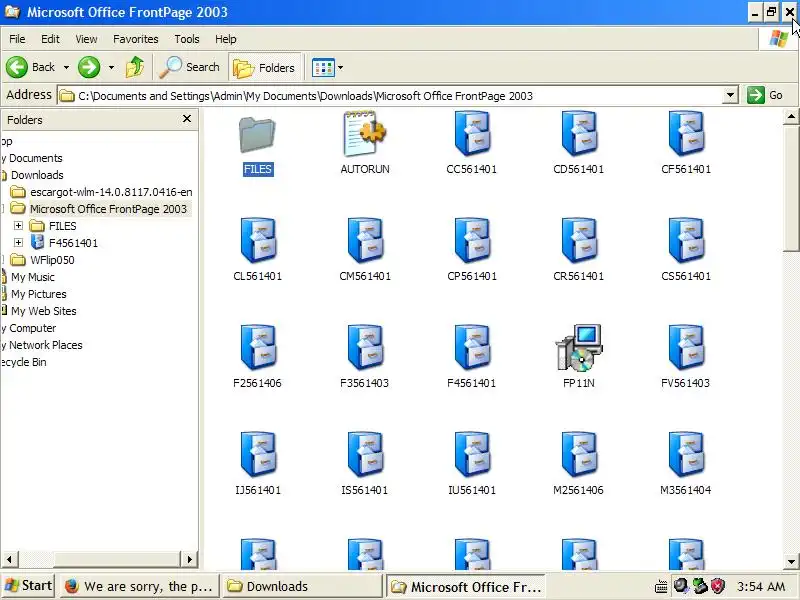Open the Forward history dropdown arrow

pos(111,67)
